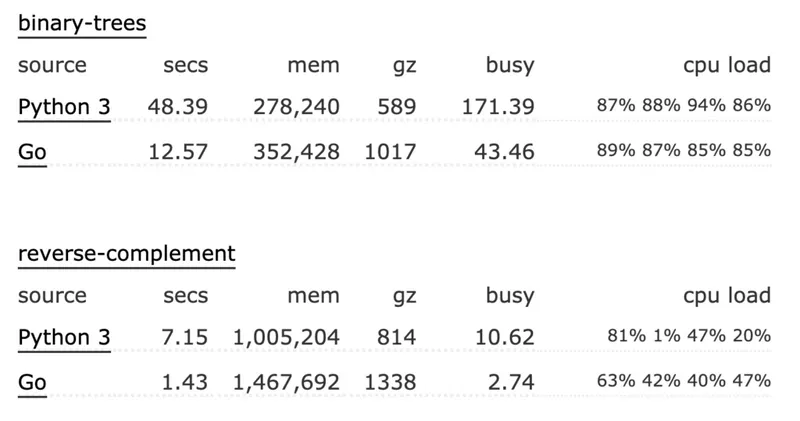Click the source header in reverse-complement table

tap(52, 296)
